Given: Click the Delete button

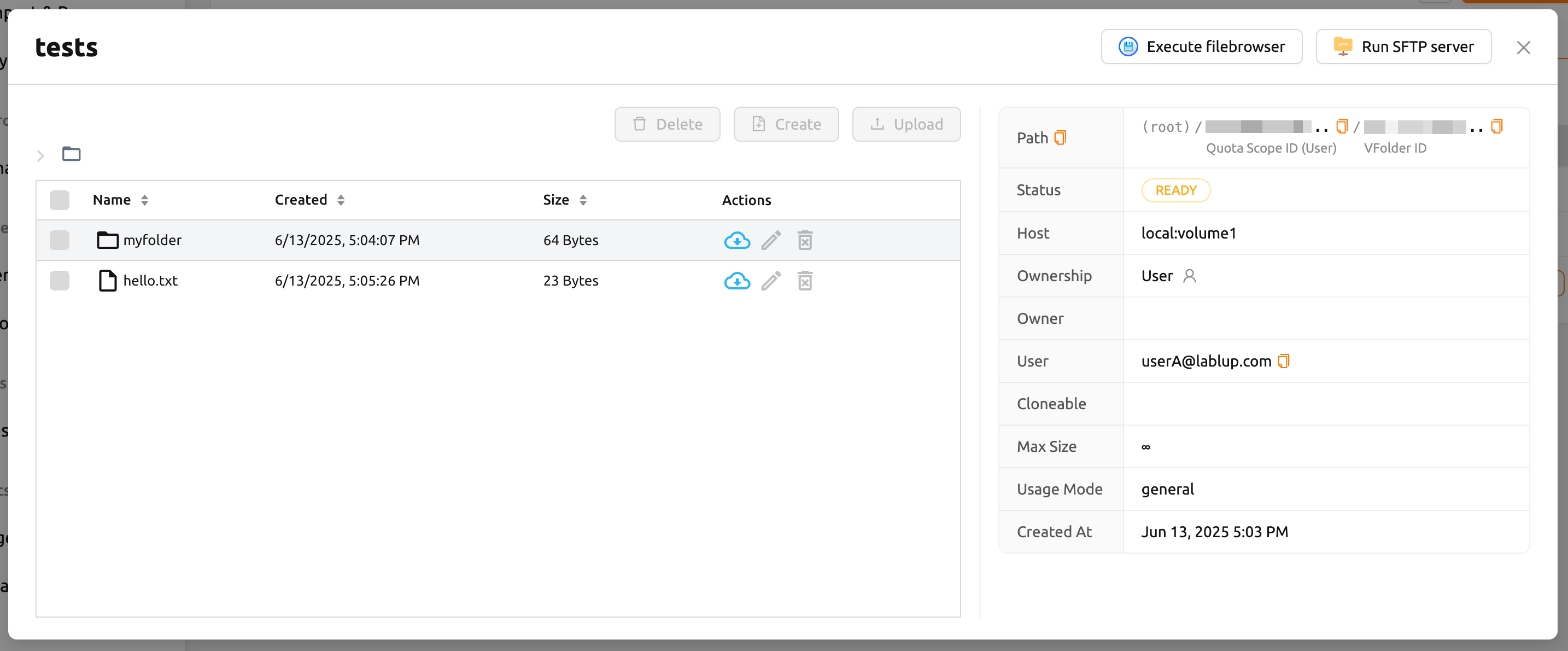Looking at the screenshot, I should pos(667,124).
